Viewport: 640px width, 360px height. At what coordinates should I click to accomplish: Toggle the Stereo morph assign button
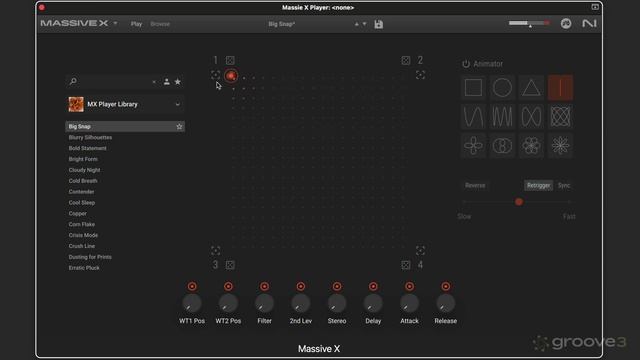337,287
